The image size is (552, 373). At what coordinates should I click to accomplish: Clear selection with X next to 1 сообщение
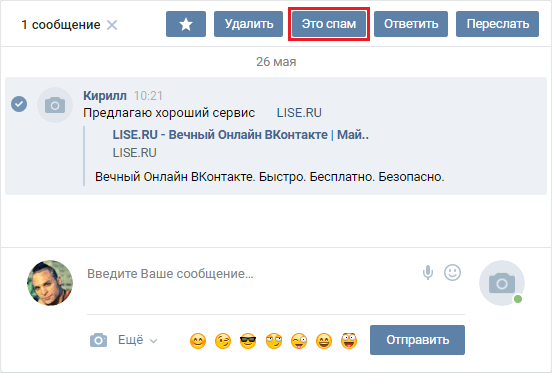click(112, 25)
